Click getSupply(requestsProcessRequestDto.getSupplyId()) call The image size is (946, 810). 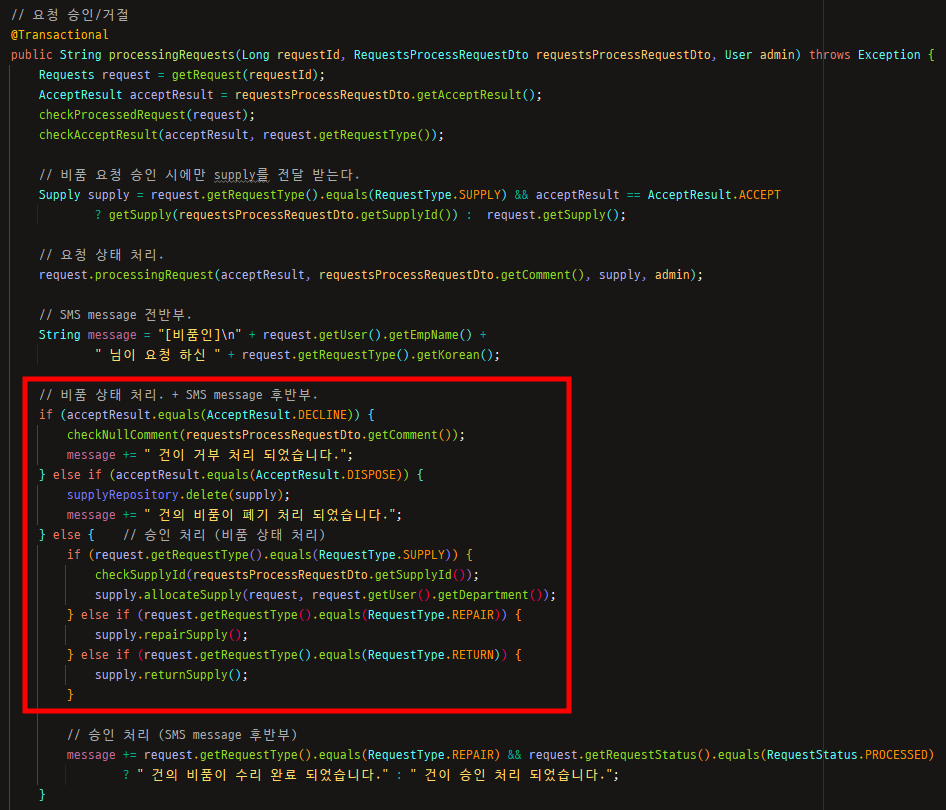click(x=284, y=215)
